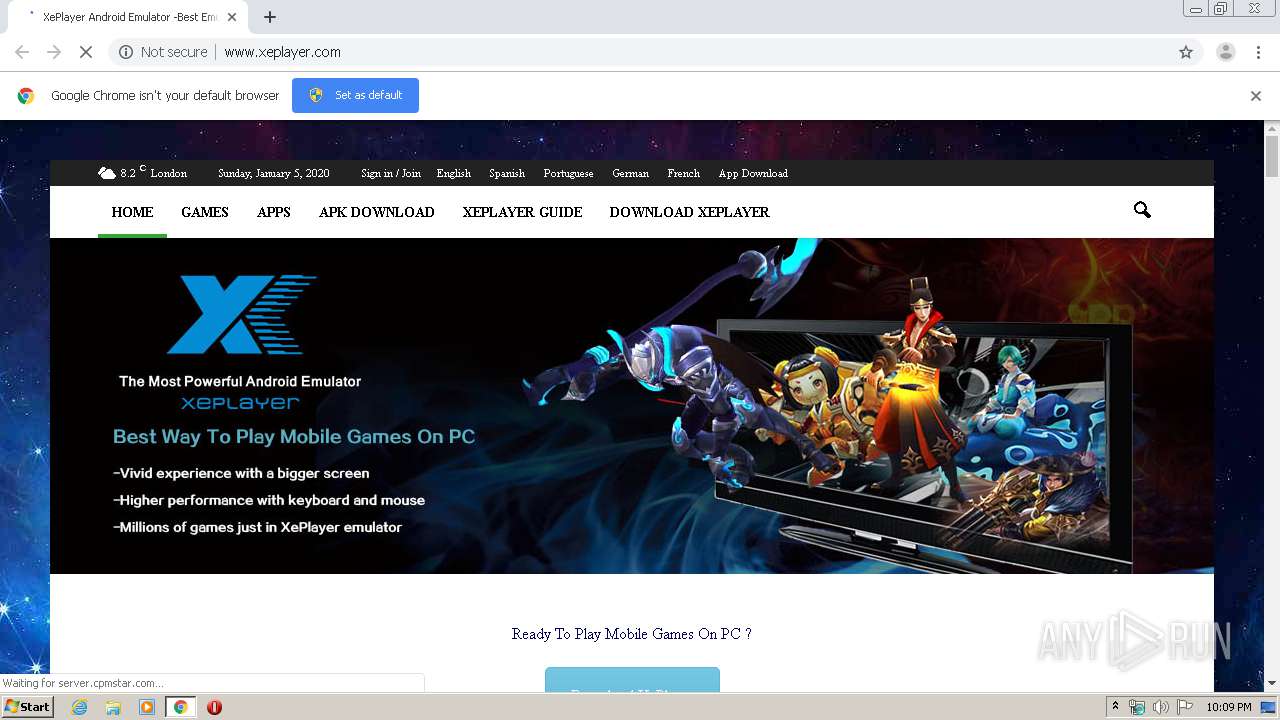Click Sign in / Join link
The height and width of the screenshot is (720, 1280).
(391, 173)
